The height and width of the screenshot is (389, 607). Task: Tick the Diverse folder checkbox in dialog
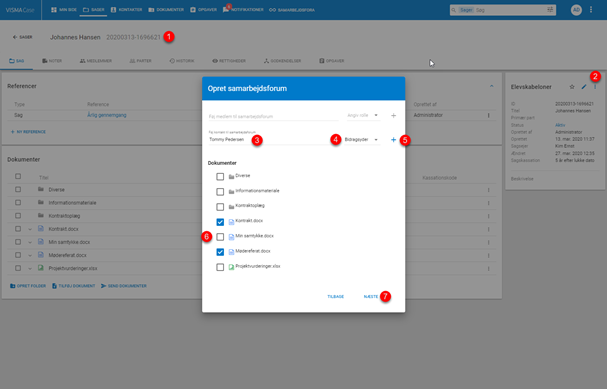pyautogui.click(x=220, y=177)
